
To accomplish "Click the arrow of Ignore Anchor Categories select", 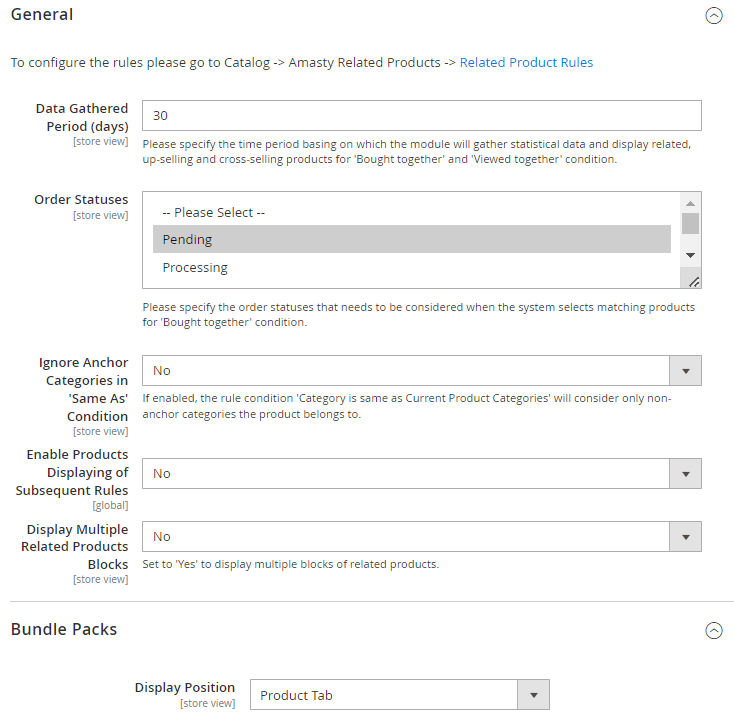I will click(x=685, y=371).
